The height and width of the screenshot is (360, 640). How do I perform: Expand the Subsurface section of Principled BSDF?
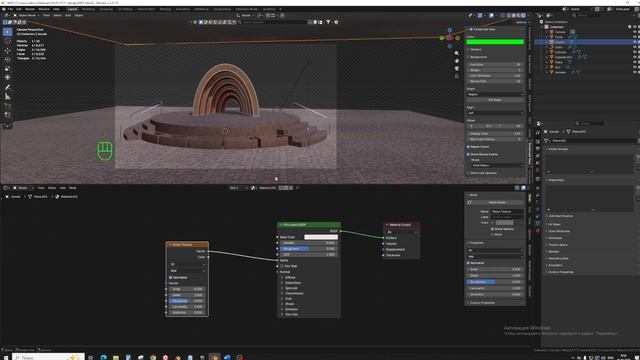pos(293,283)
